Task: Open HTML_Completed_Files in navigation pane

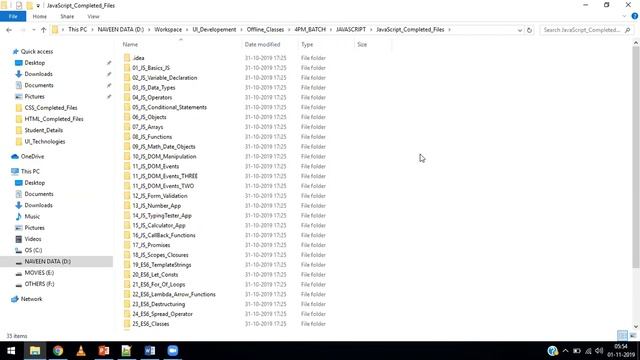Action: tap(53, 119)
